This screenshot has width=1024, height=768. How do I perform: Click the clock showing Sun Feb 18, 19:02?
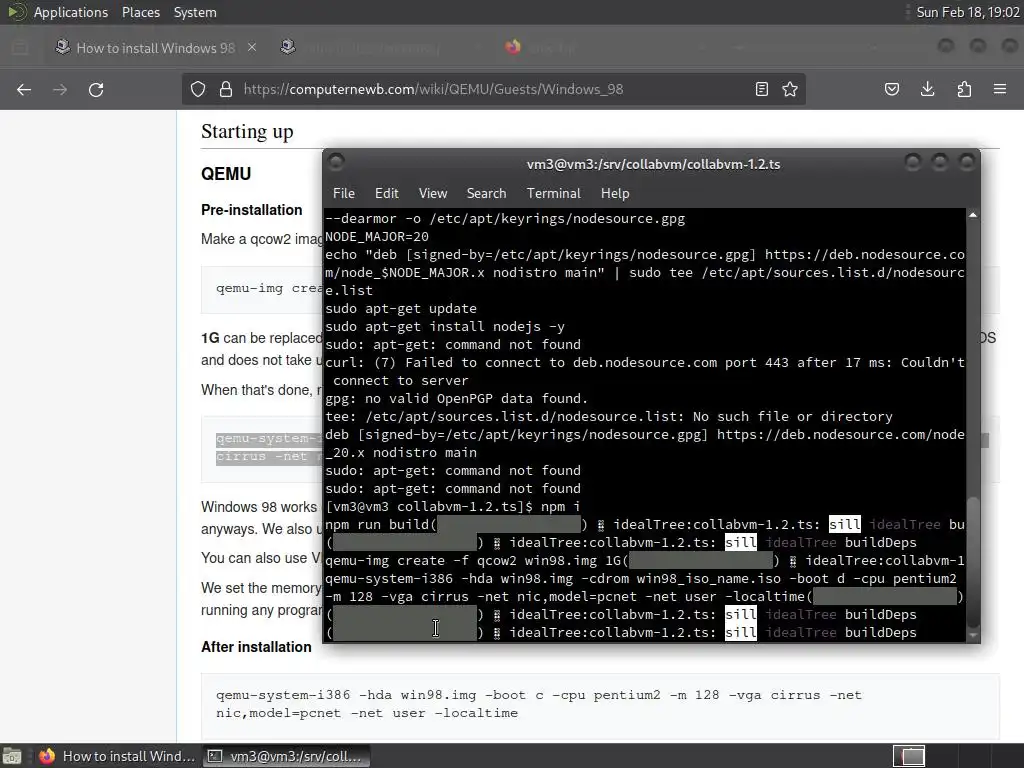click(x=968, y=12)
